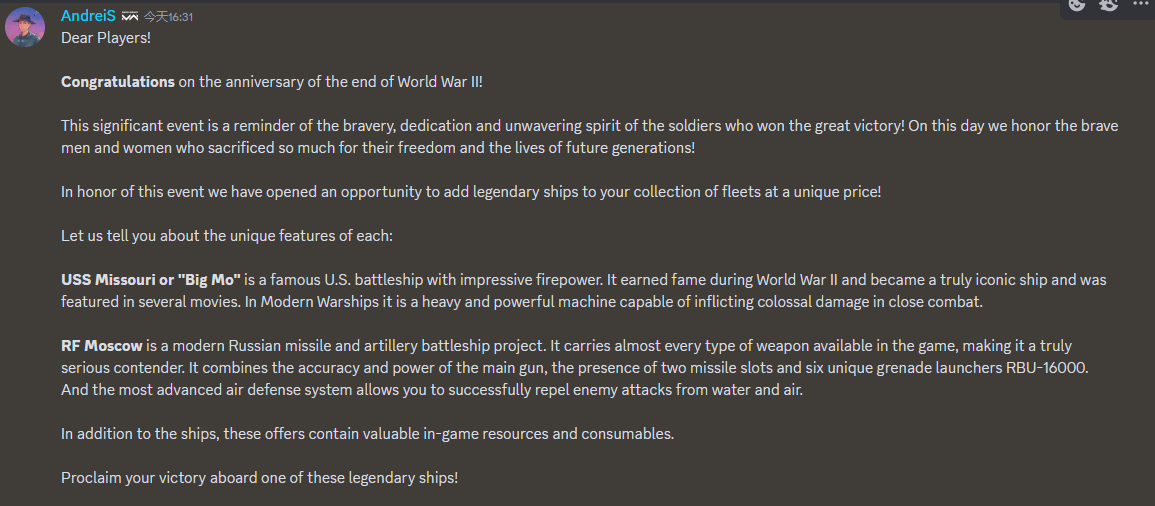Screen dimensions: 1155x506
Task: Click 'World War II!' in the congratulations line
Action: pyautogui.click(x=440, y=82)
